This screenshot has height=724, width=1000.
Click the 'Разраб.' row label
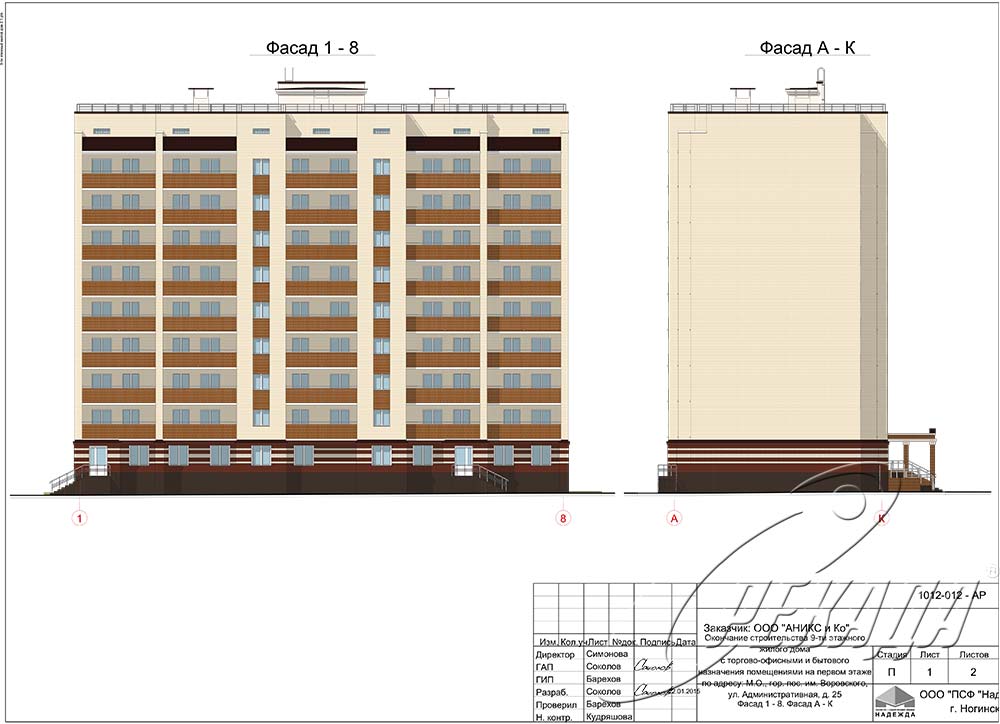(553, 692)
